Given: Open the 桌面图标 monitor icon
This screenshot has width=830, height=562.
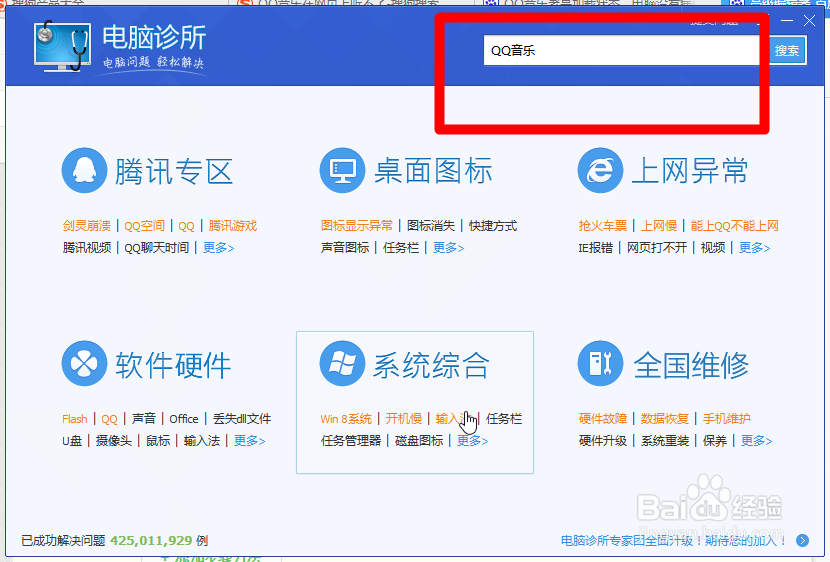Looking at the screenshot, I should [x=342, y=170].
